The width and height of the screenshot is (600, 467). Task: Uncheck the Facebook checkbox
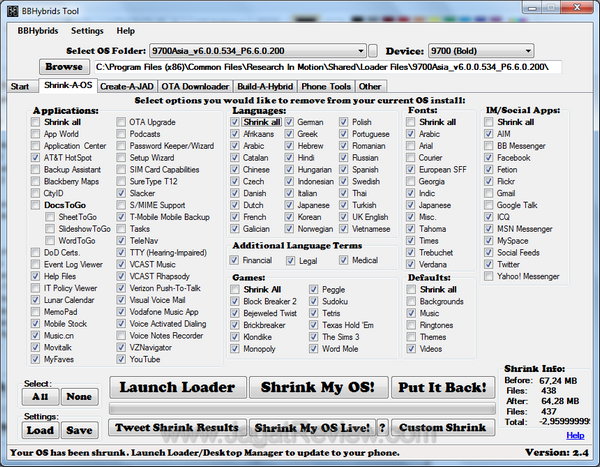[x=489, y=158]
